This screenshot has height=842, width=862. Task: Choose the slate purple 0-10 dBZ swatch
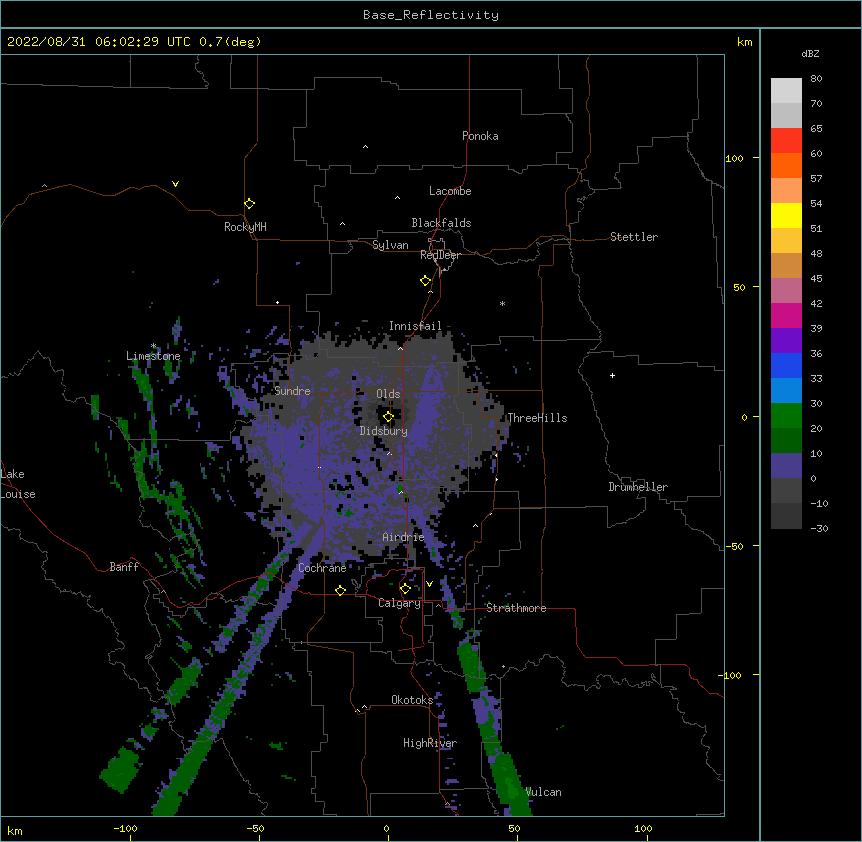[786, 466]
